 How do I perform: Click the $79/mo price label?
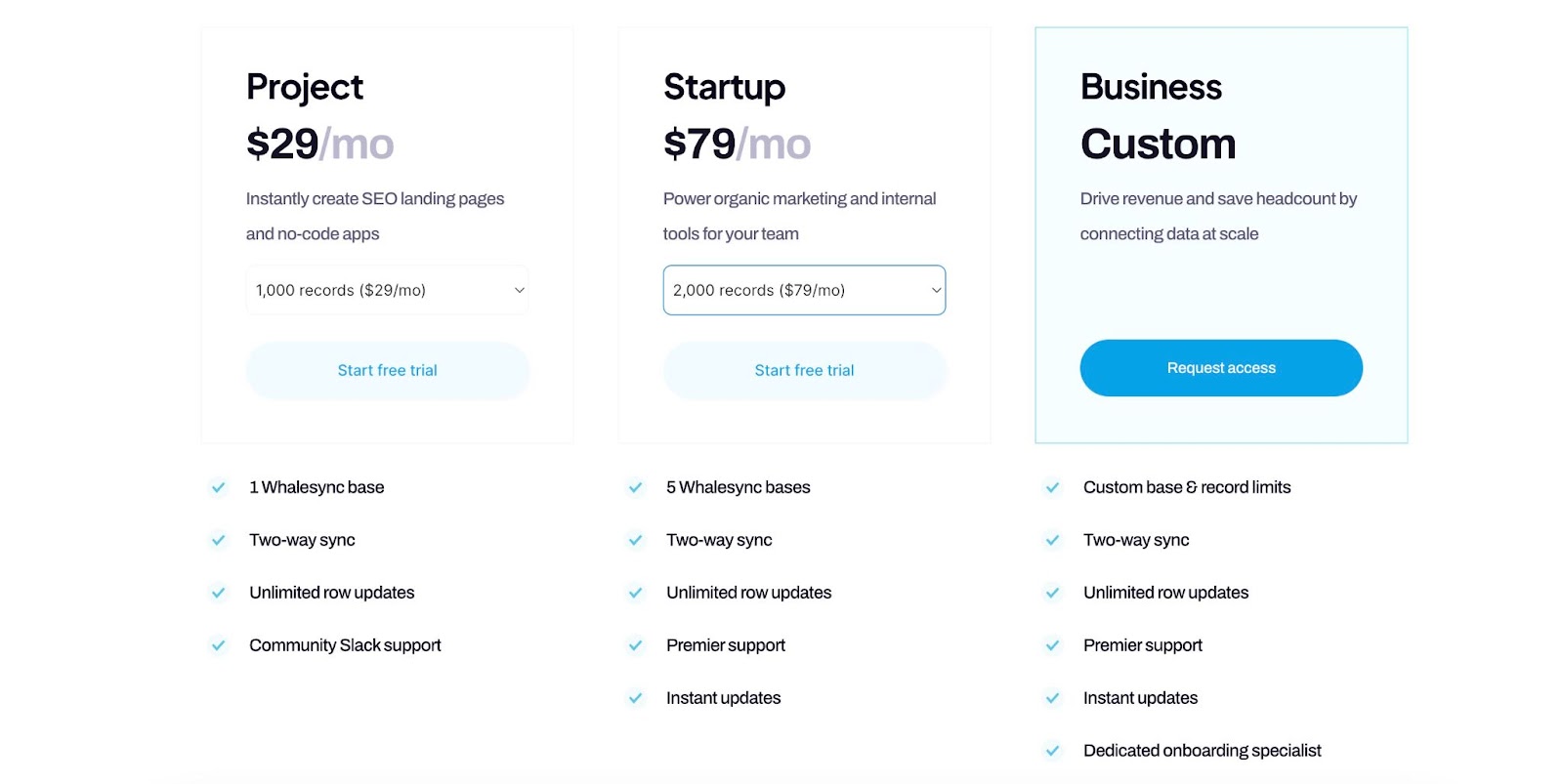[x=736, y=144]
